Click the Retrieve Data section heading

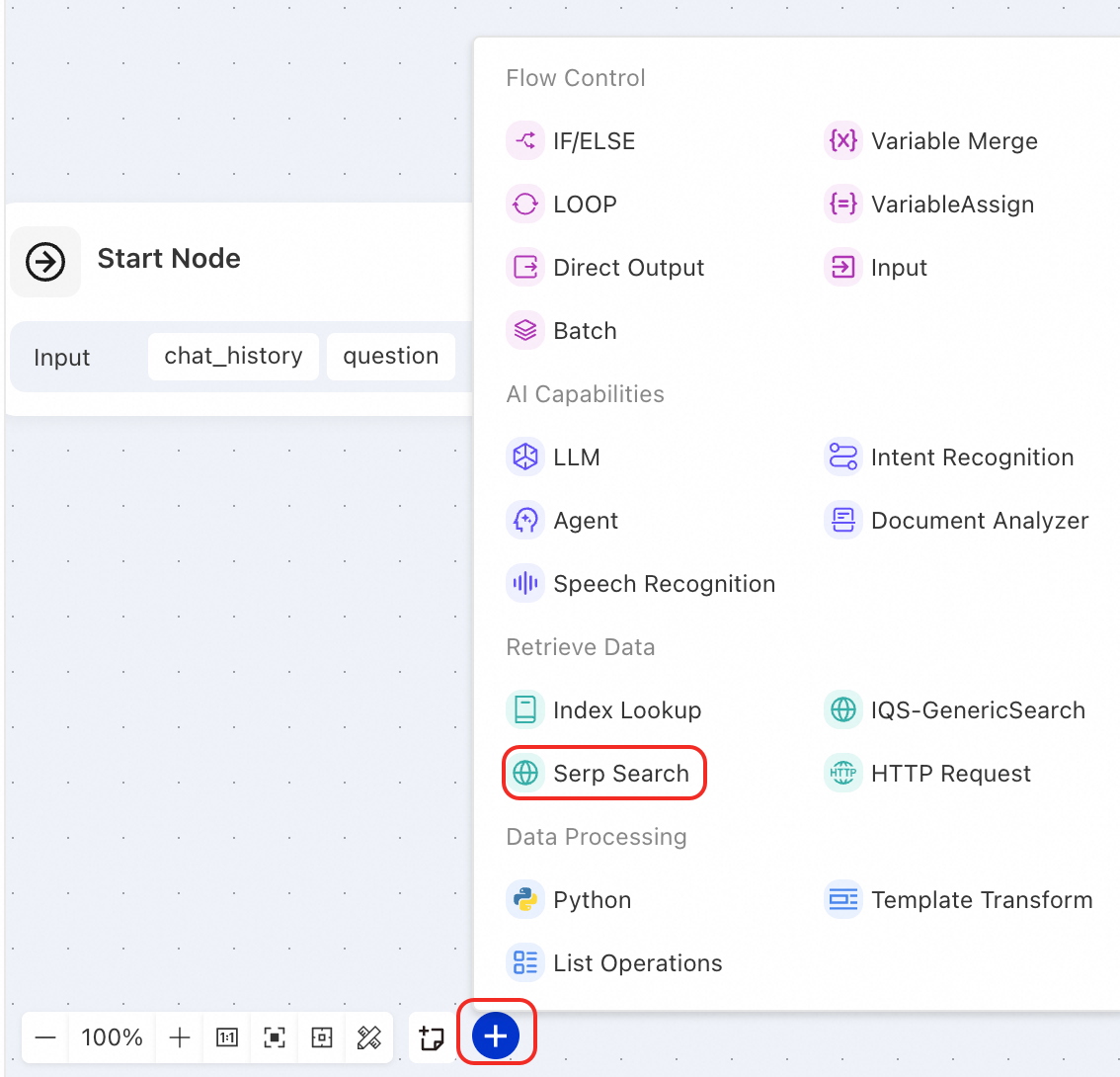pos(581,647)
